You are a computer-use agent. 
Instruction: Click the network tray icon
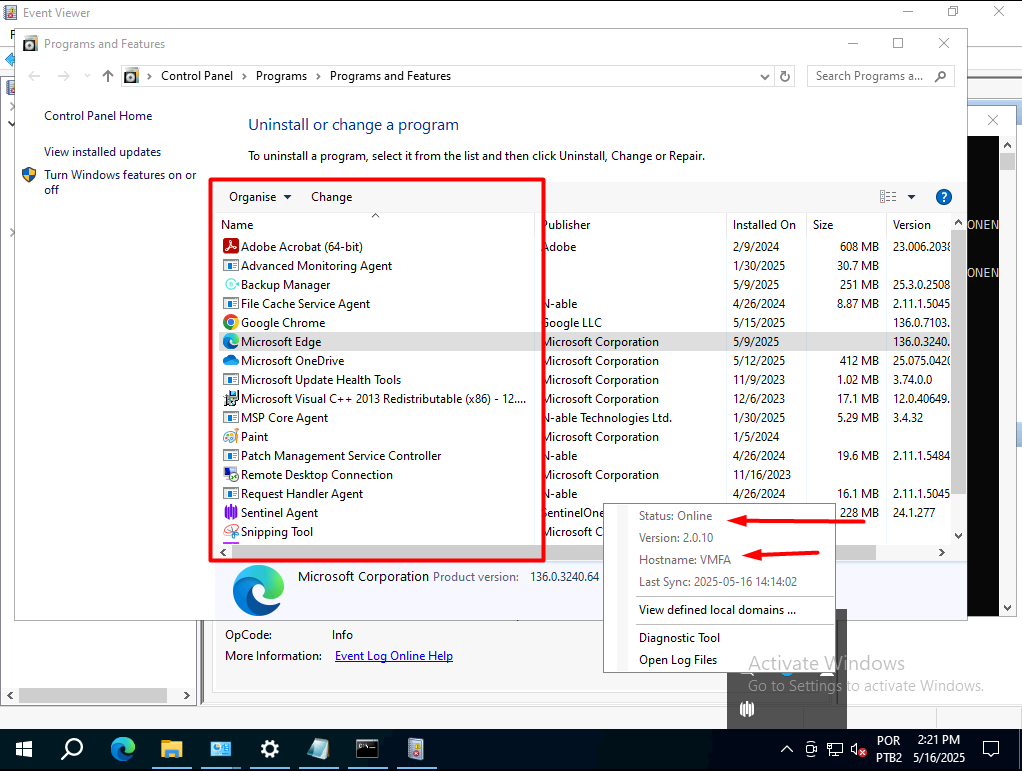(835, 749)
